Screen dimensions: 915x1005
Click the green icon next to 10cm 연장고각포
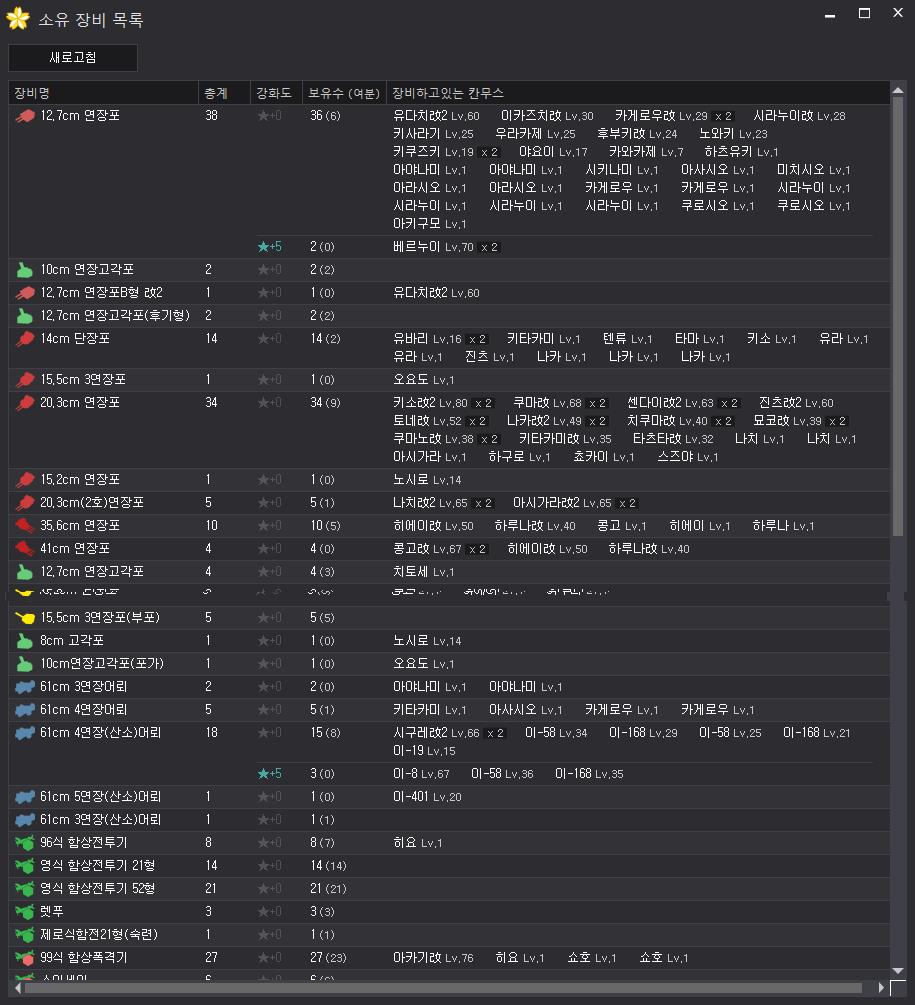click(25, 270)
